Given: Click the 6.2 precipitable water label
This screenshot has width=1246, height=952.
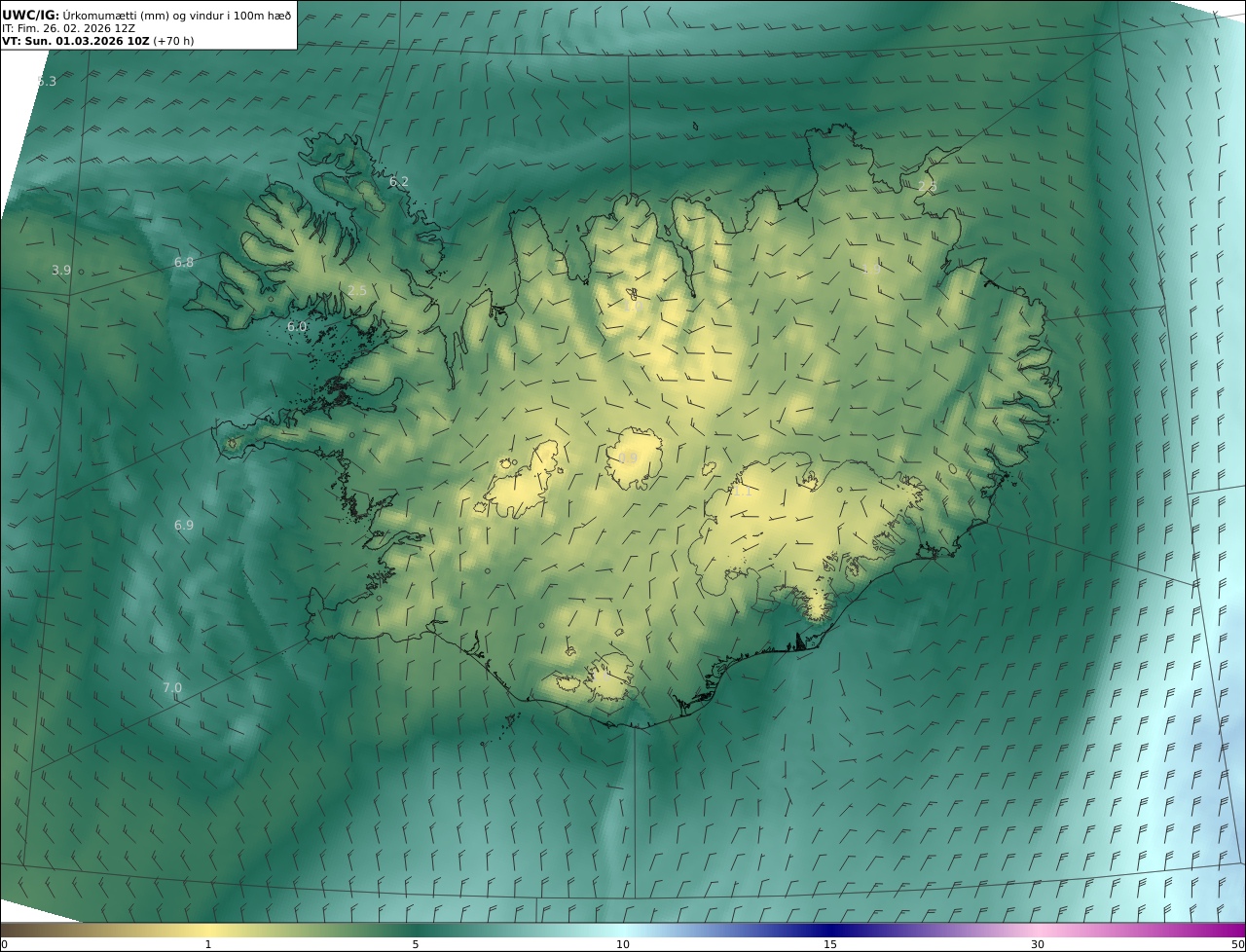Looking at the screenshot, I should [399, 182].
